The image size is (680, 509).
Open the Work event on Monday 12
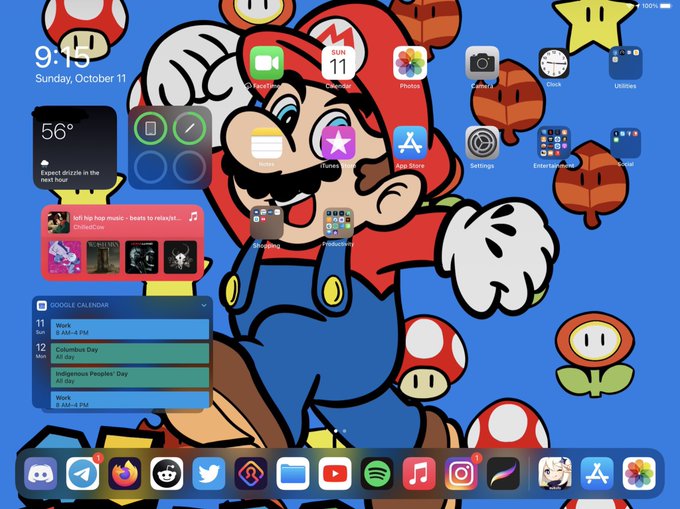pos(130,400)
